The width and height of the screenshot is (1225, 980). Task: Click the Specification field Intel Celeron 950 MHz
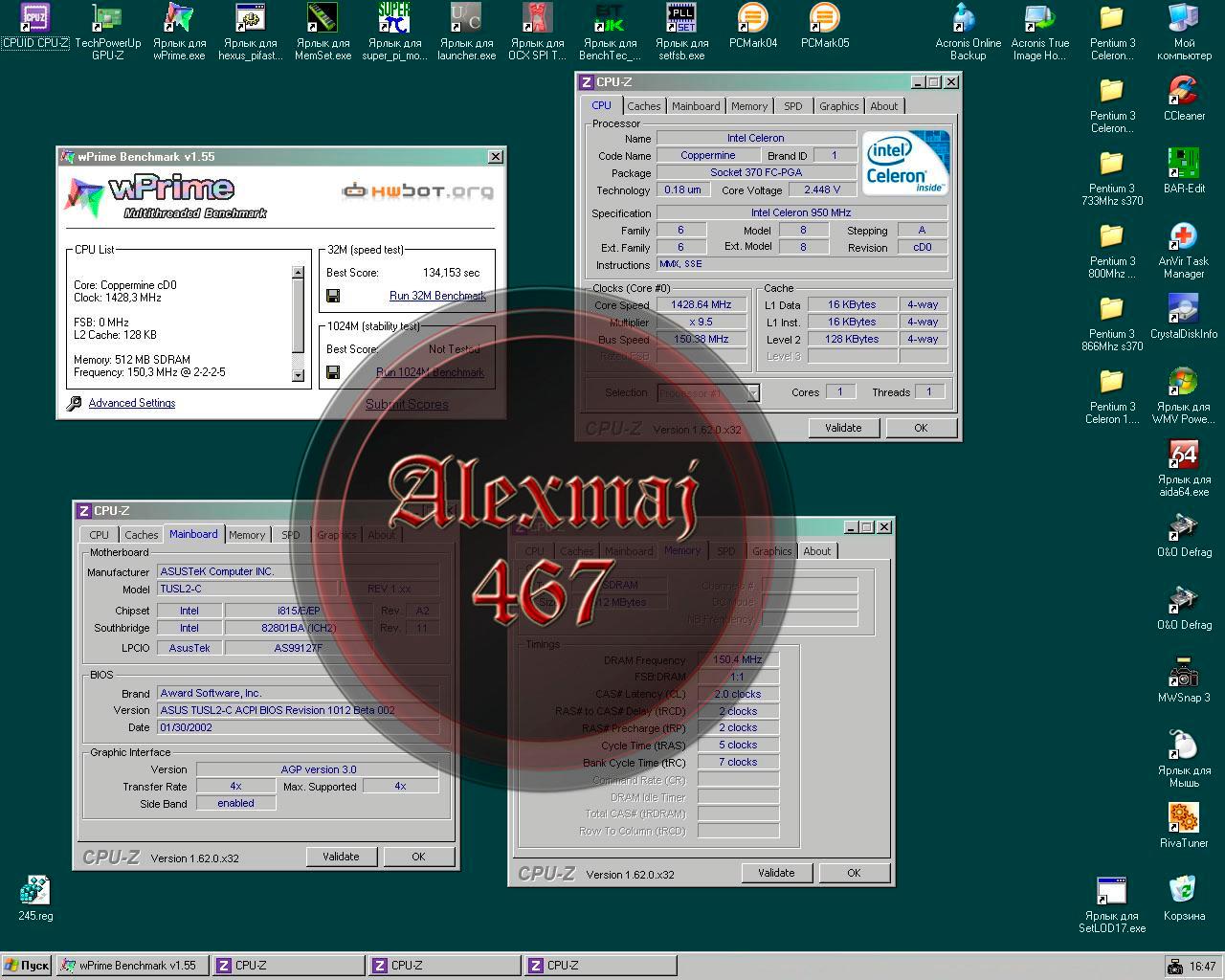(x=801, y=212)
